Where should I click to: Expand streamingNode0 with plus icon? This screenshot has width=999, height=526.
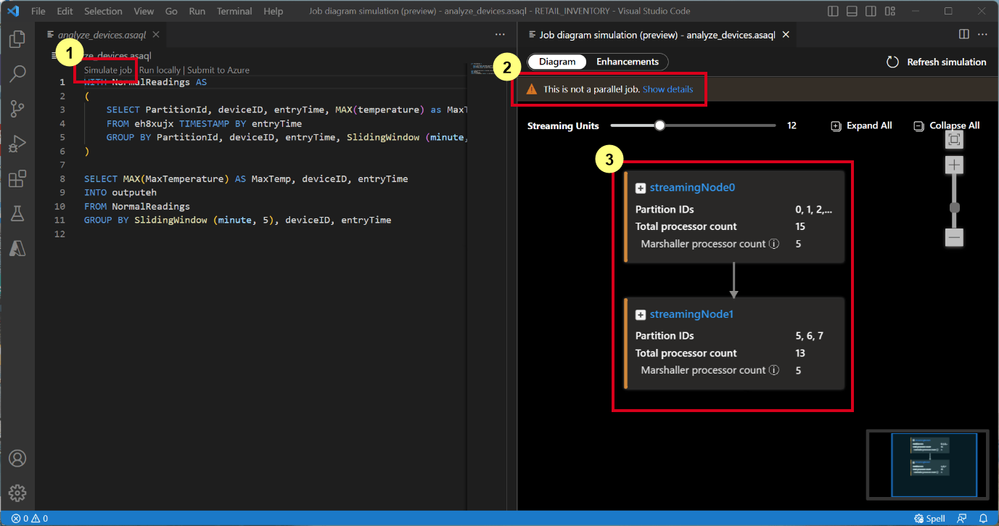point(640,188)
